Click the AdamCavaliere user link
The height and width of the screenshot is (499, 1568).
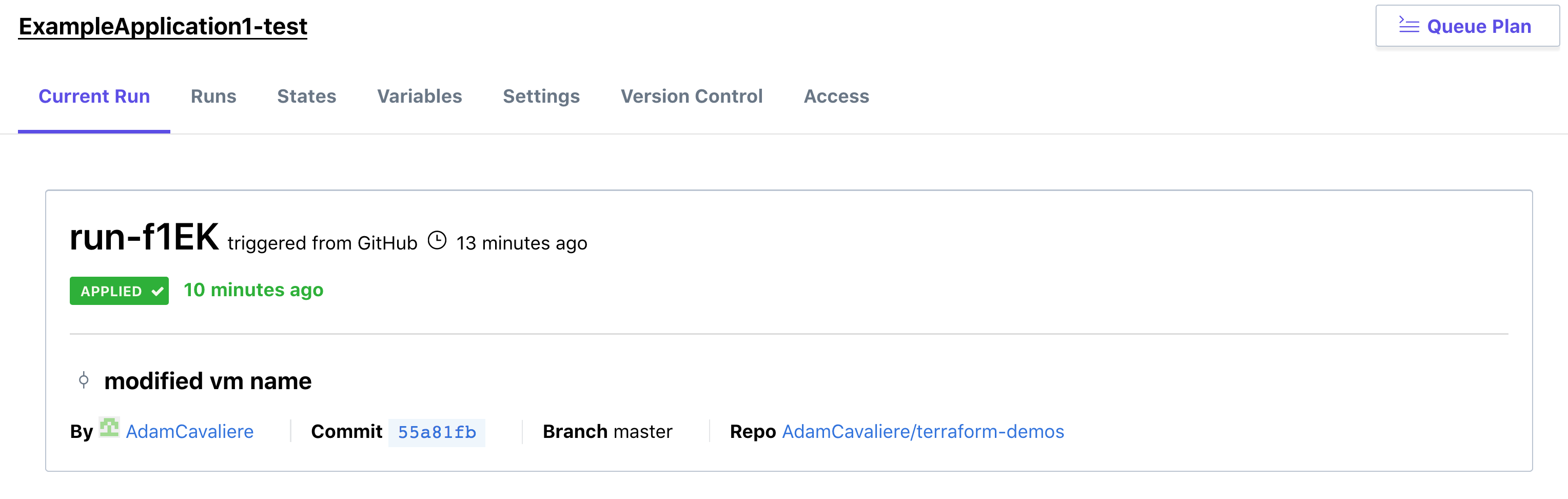click(190, 432)
